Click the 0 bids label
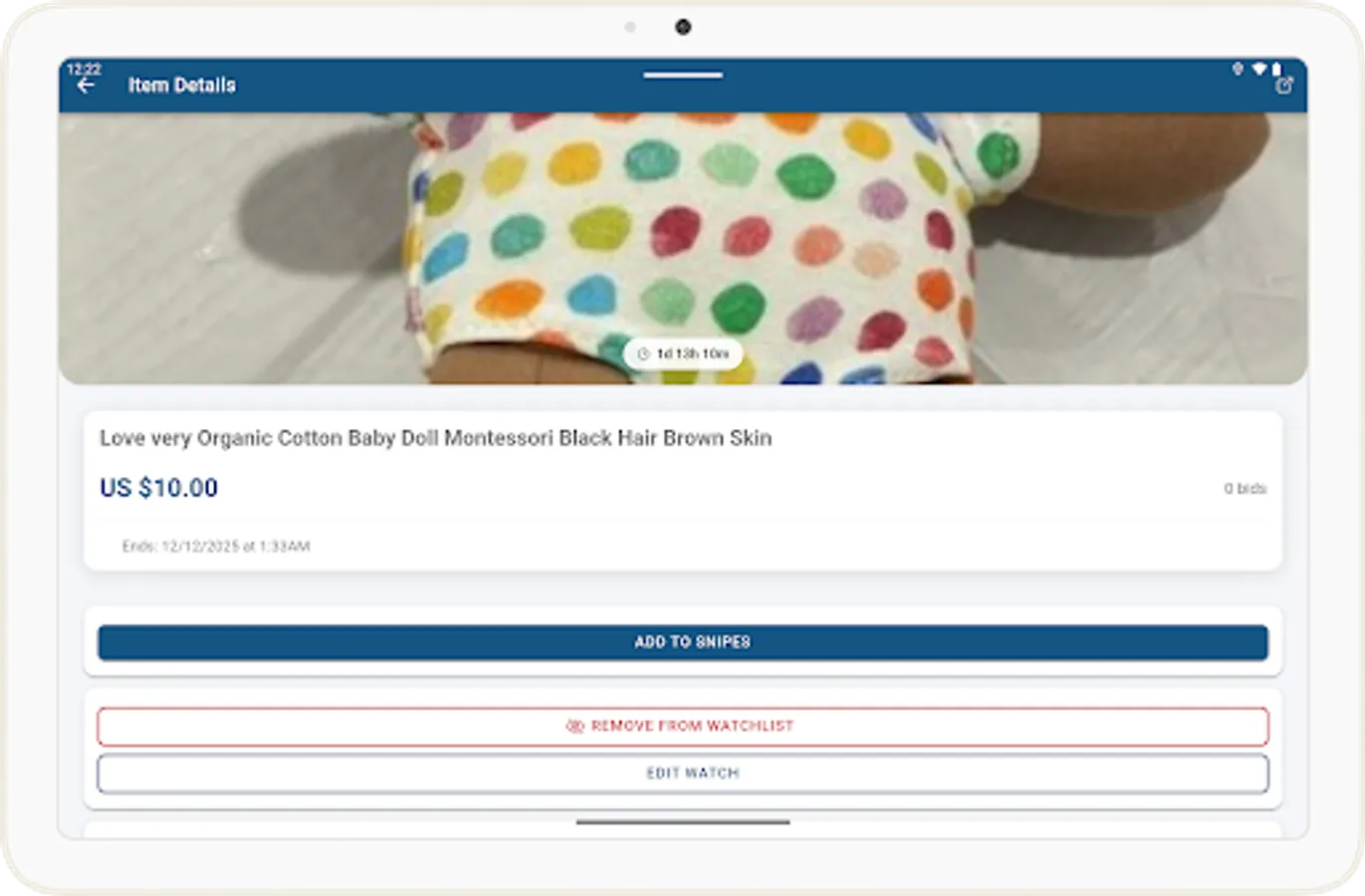Screen dimensions: 1365x896 click(1246, 488)
